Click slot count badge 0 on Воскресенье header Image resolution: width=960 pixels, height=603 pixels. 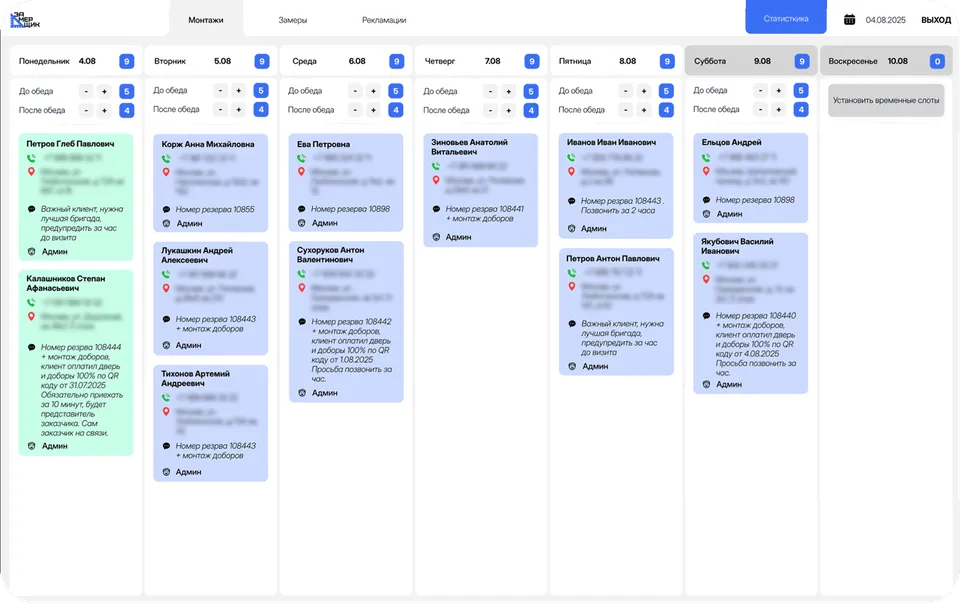[x=937, y=61]
